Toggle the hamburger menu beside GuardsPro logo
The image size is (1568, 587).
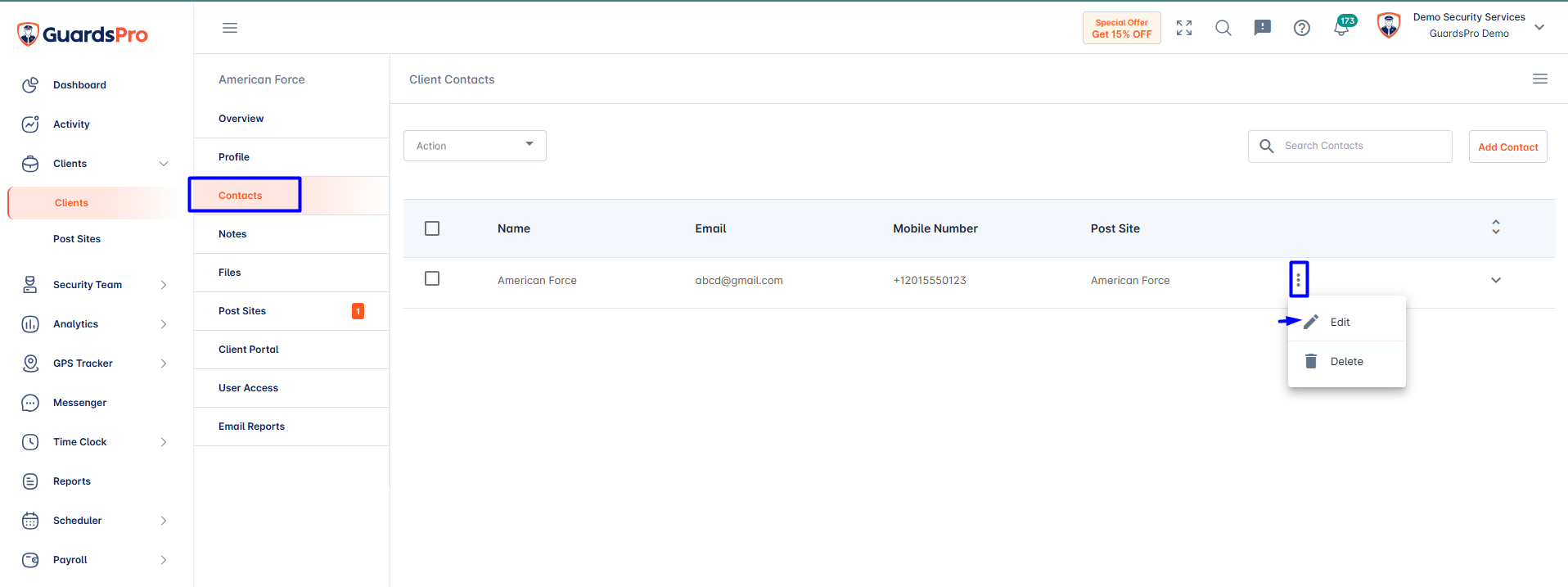(x=230, y=28)
